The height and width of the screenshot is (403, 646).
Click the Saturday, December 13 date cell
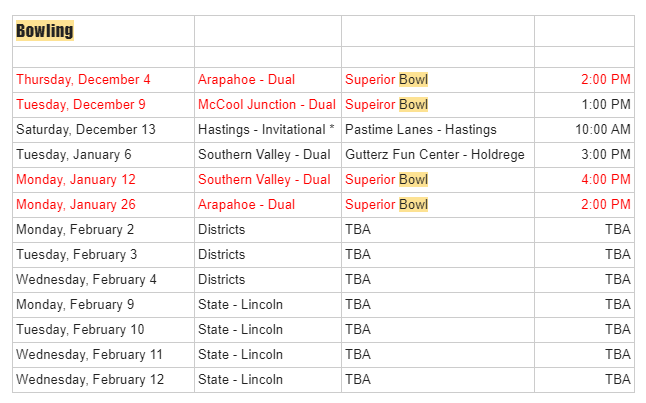coord(86,130)
